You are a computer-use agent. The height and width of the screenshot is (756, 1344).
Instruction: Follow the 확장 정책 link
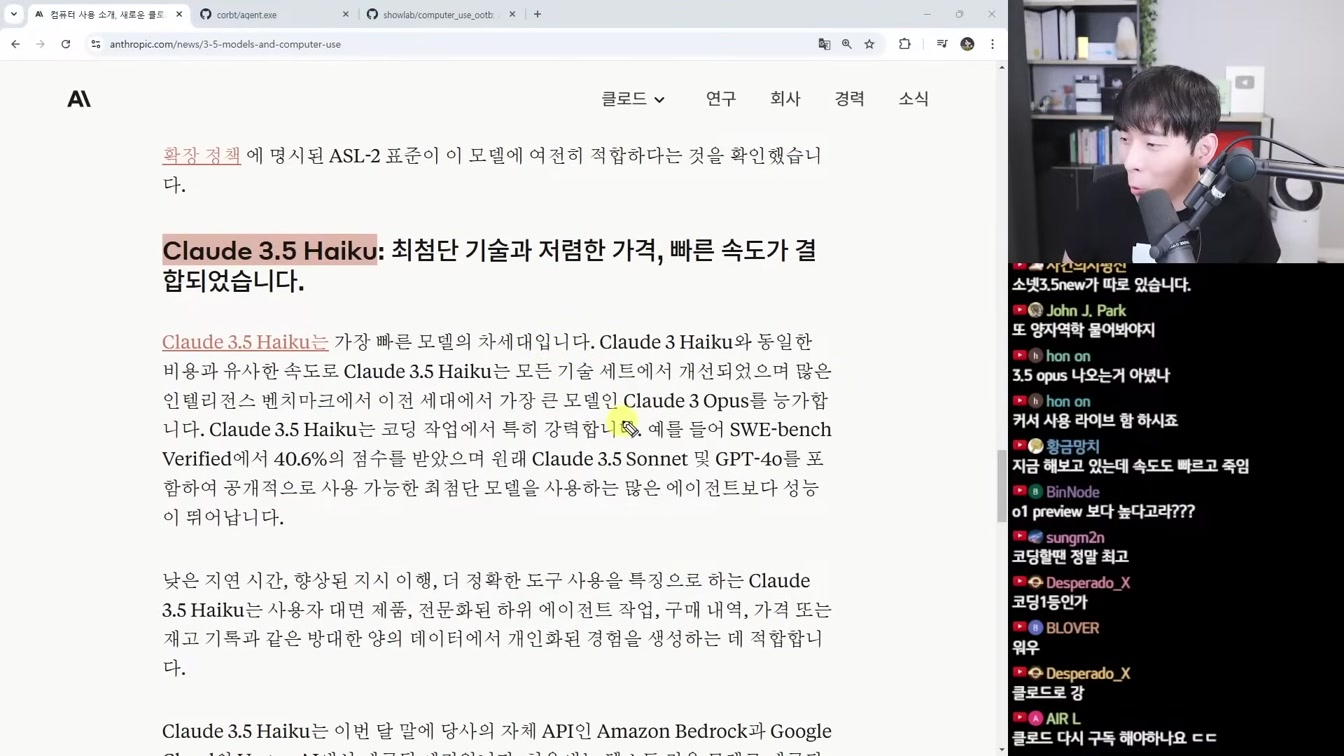(201, 155)
